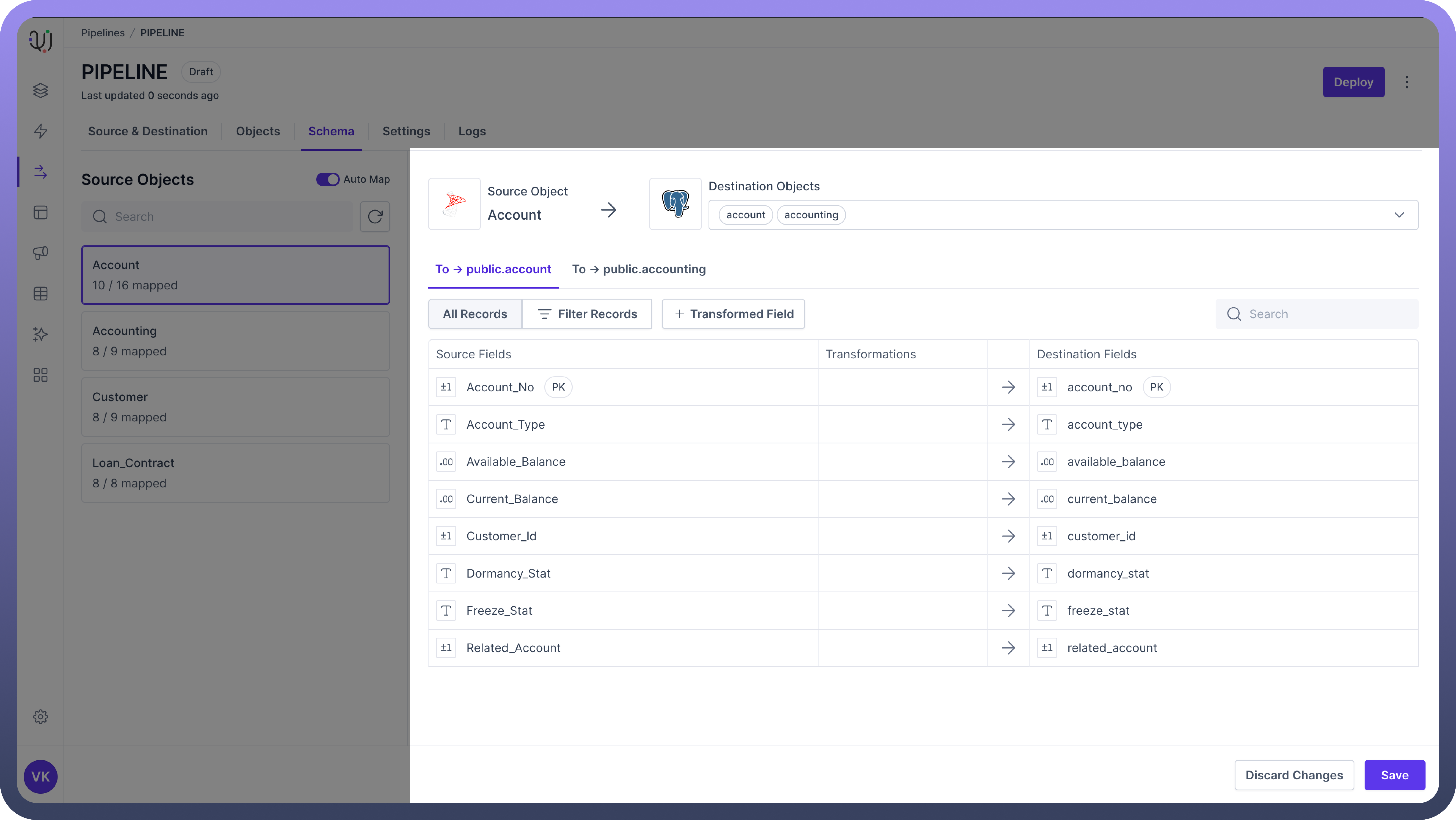This screenshot has width=1456, height=820.
Task: Open the lightning bolt sidebar icon
Action: pyautogui.click(x=40, y=131)
